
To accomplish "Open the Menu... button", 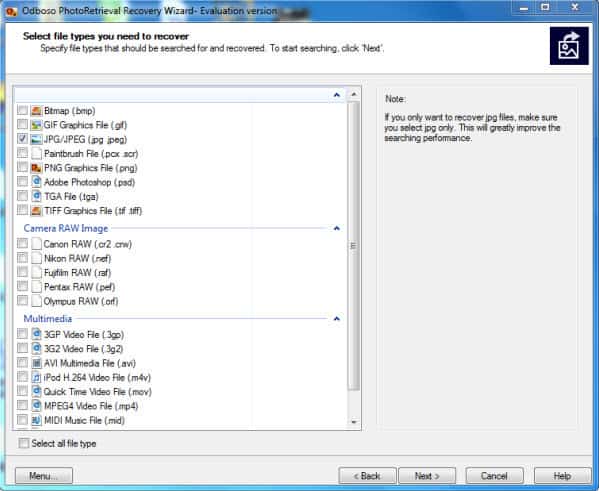I will 44,476.
